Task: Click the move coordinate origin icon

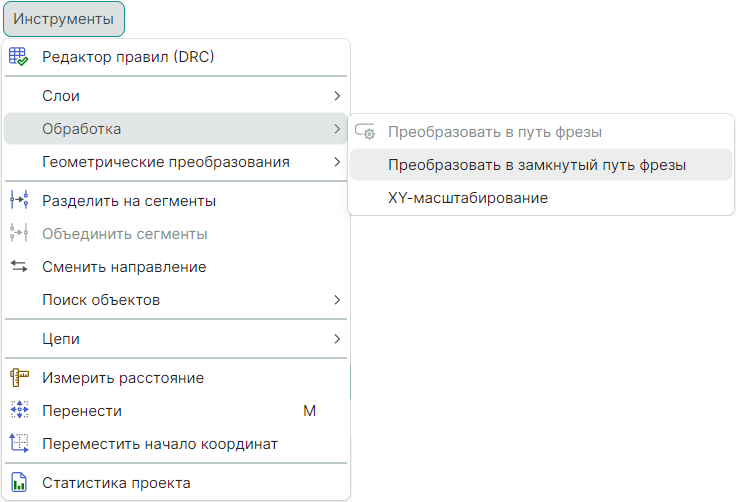Action: point(19,443)
